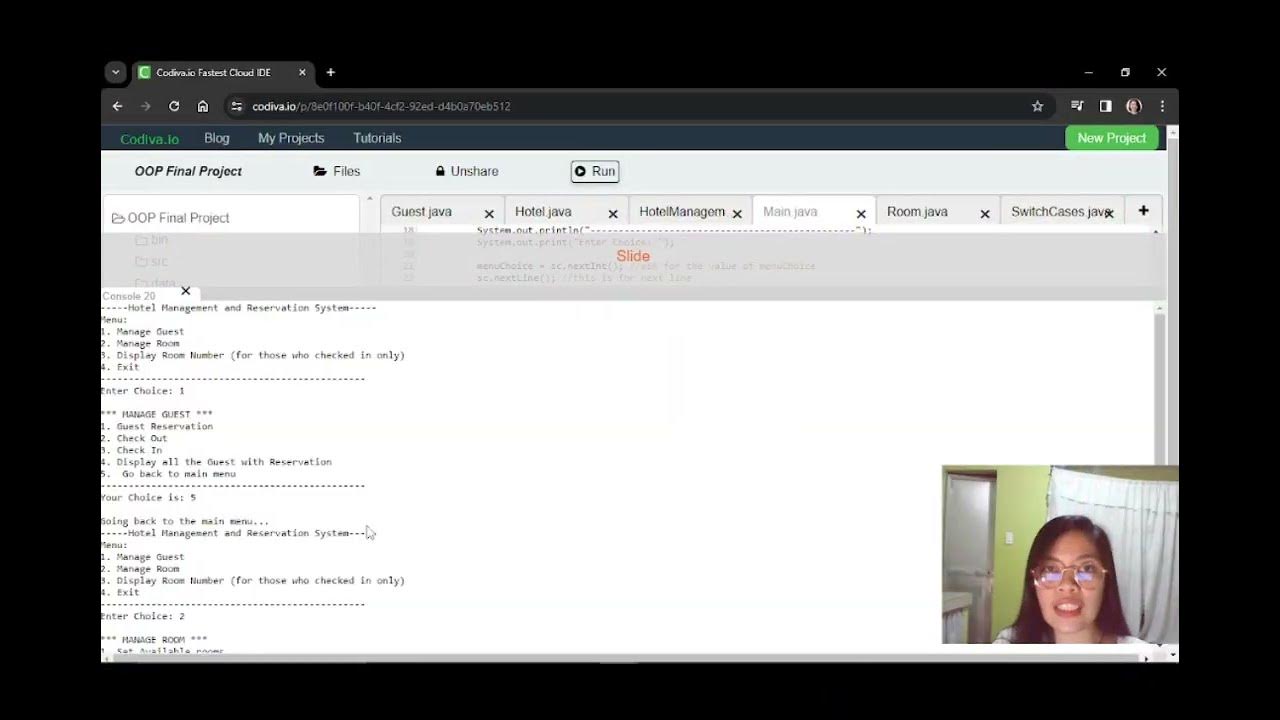
Task: Click '4. Display all the Guest with Reservation' line
Action: (x=216, y=462)
